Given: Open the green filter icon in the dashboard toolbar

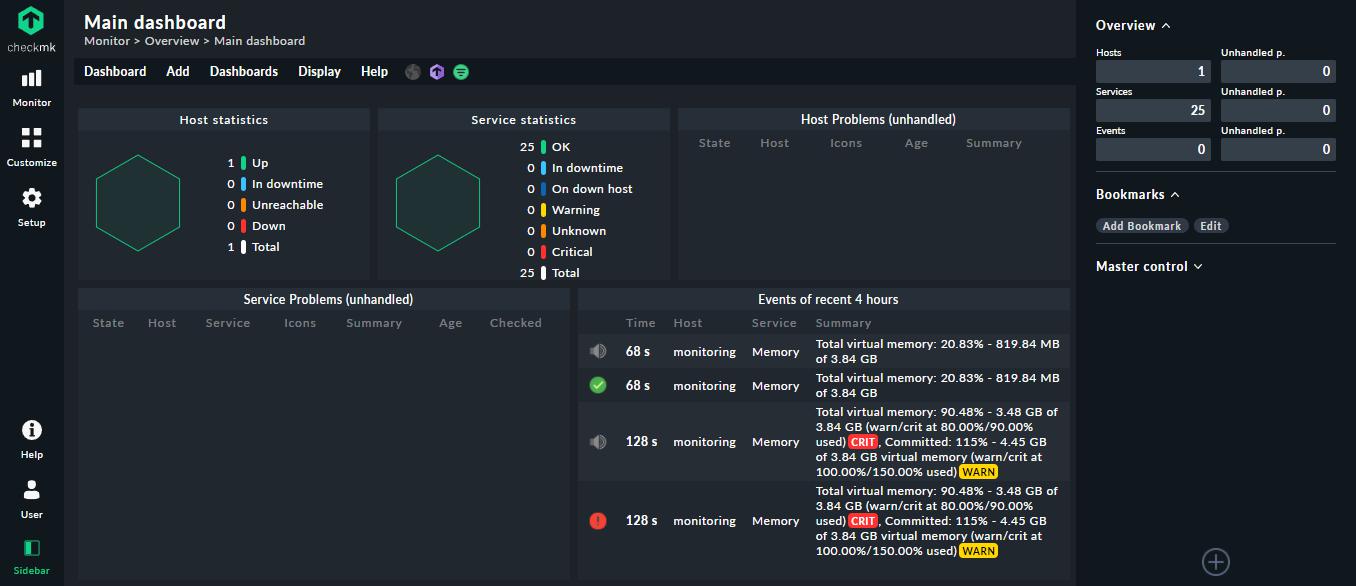Looking at the screenshot, I should pyautogui.click(x=461, y=71).
